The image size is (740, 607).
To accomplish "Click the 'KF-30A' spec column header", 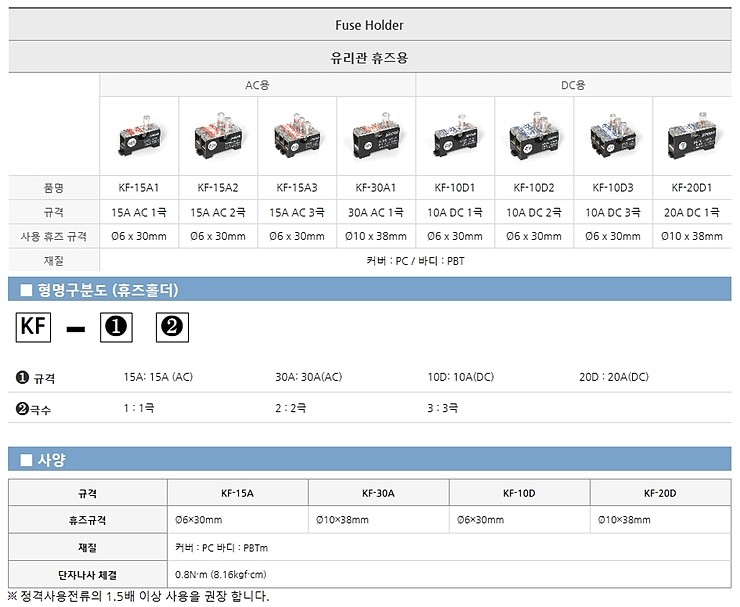I will pyautogui.click(x=378, y=493).
